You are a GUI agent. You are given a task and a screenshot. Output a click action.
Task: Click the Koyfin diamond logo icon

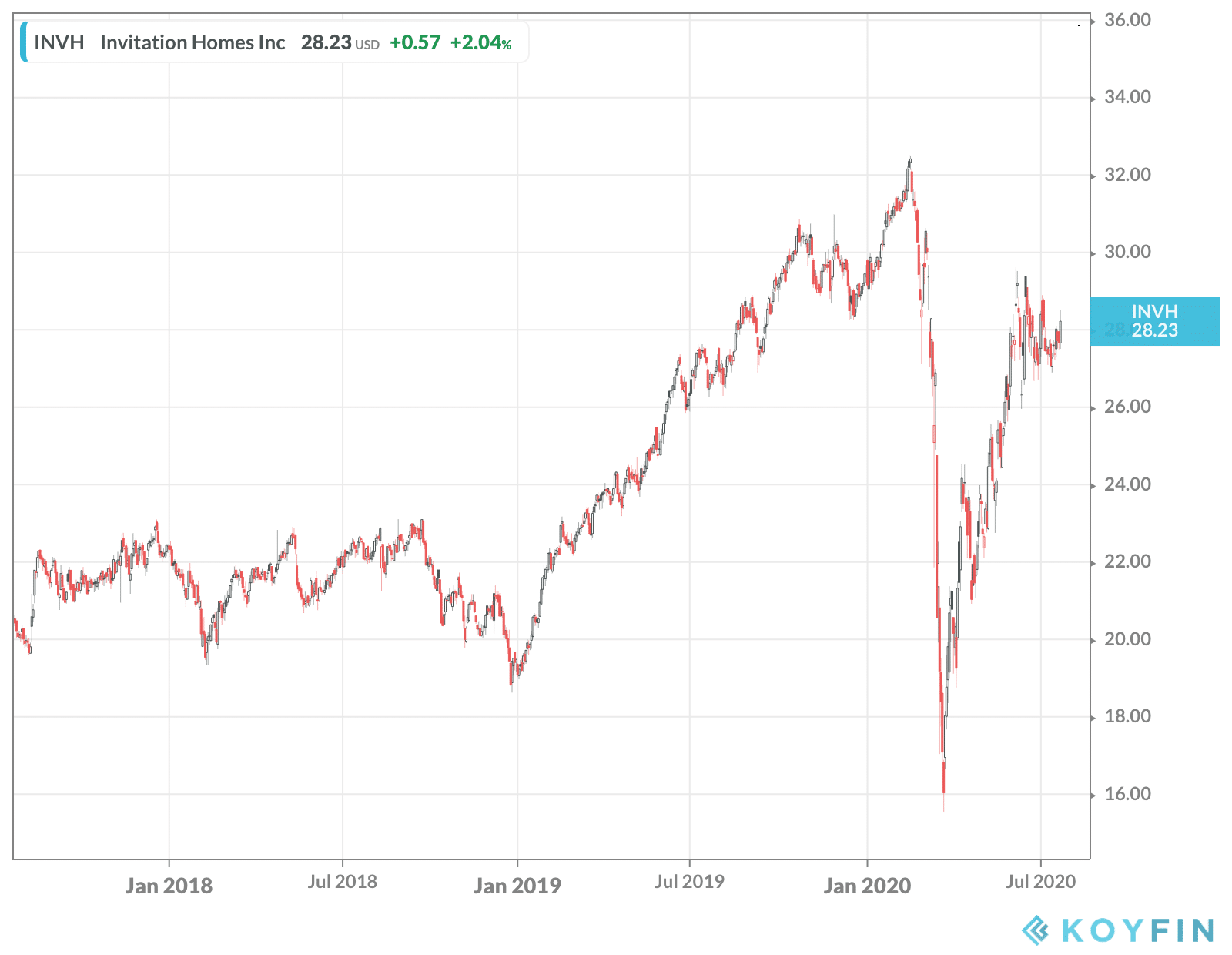pyautogui.click(x=1035, y=930)
